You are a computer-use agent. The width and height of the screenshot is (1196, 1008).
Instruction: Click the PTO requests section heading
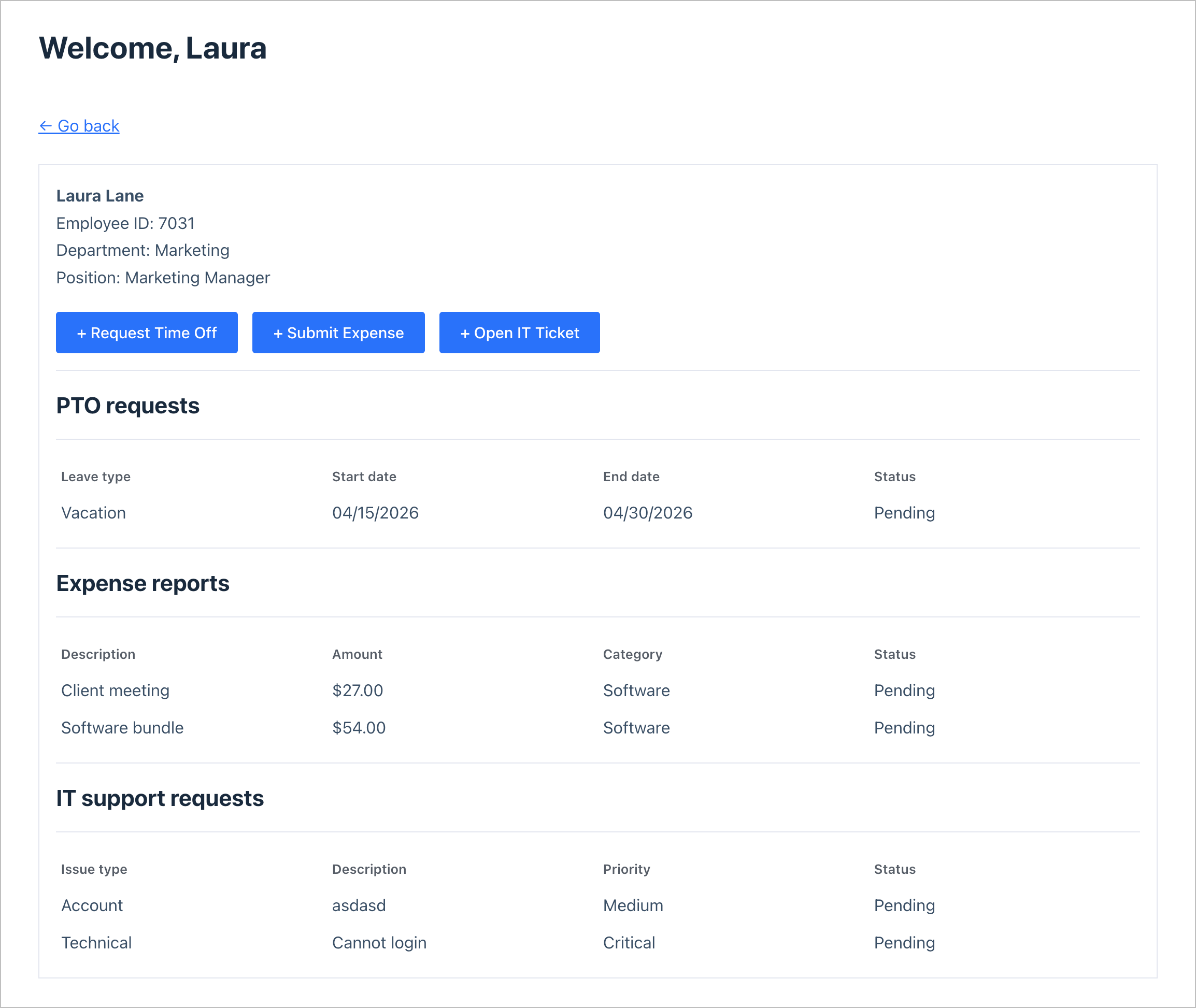[127, 406]
